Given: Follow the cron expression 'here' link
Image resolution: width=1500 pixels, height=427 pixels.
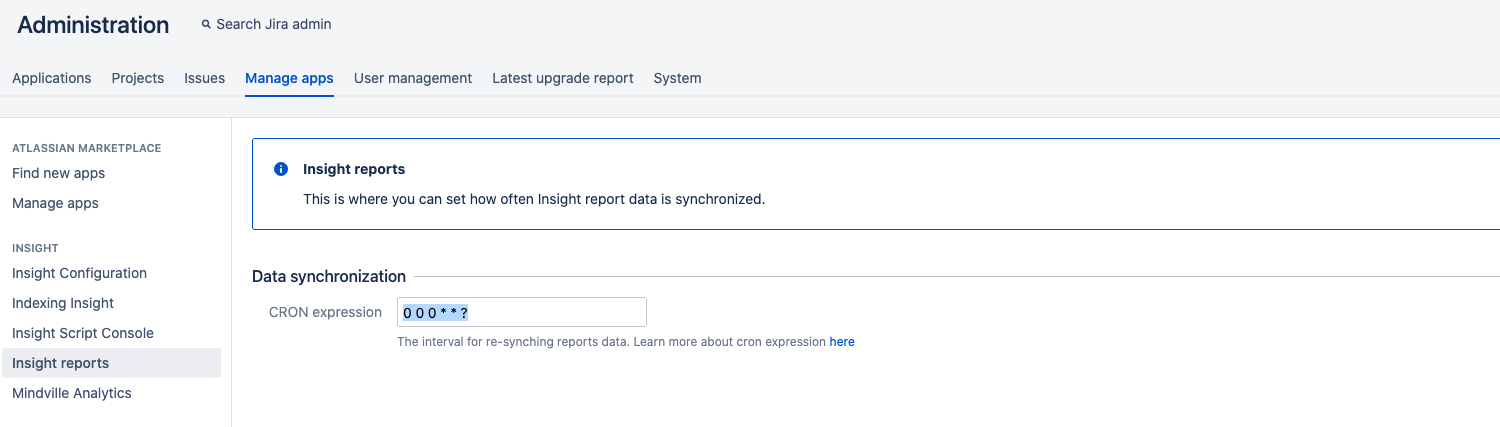Looking at the screenshot, I should tap(842, 342).
